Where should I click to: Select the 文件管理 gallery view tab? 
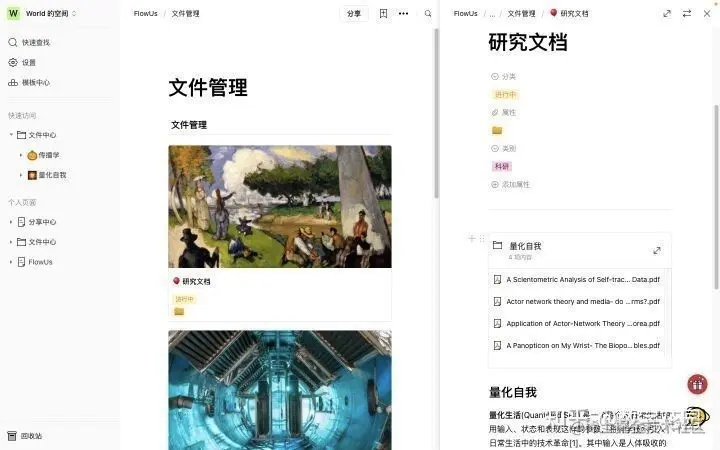coord(189,125)
